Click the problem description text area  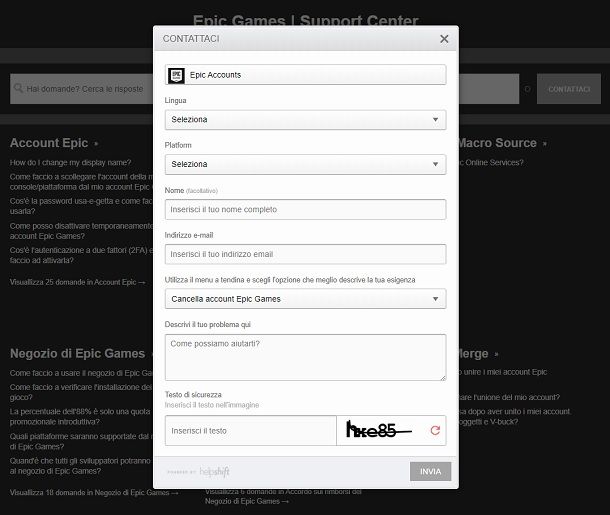pyautogui.click(x=305, y=357)
